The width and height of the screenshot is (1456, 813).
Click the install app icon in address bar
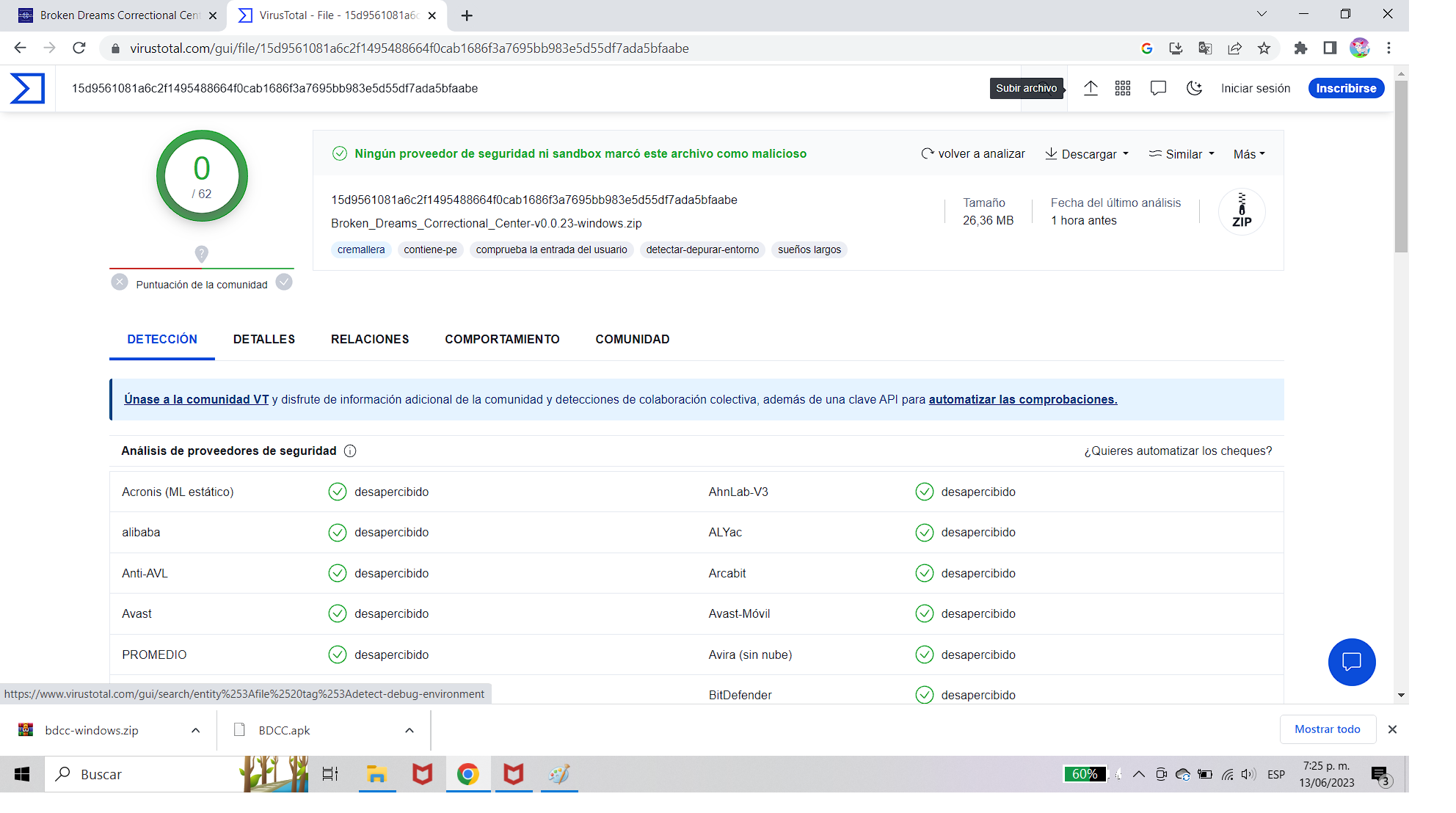pyautogui.click(x=1176, y=48)
